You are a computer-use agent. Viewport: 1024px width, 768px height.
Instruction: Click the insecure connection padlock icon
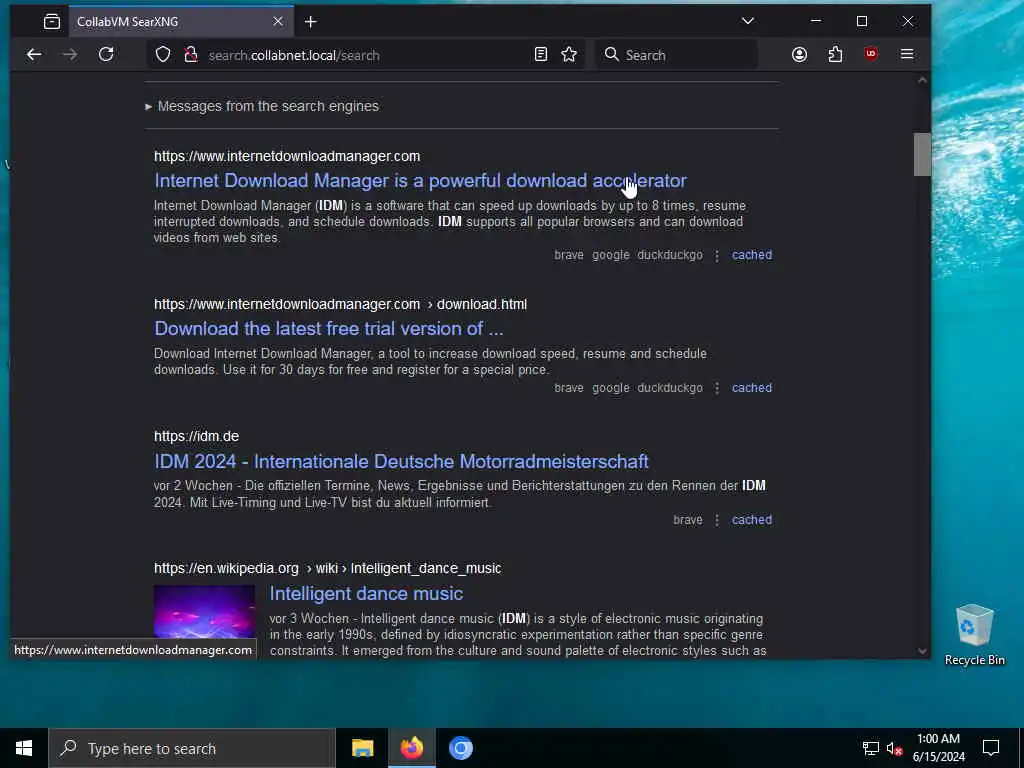pos(190,55)
